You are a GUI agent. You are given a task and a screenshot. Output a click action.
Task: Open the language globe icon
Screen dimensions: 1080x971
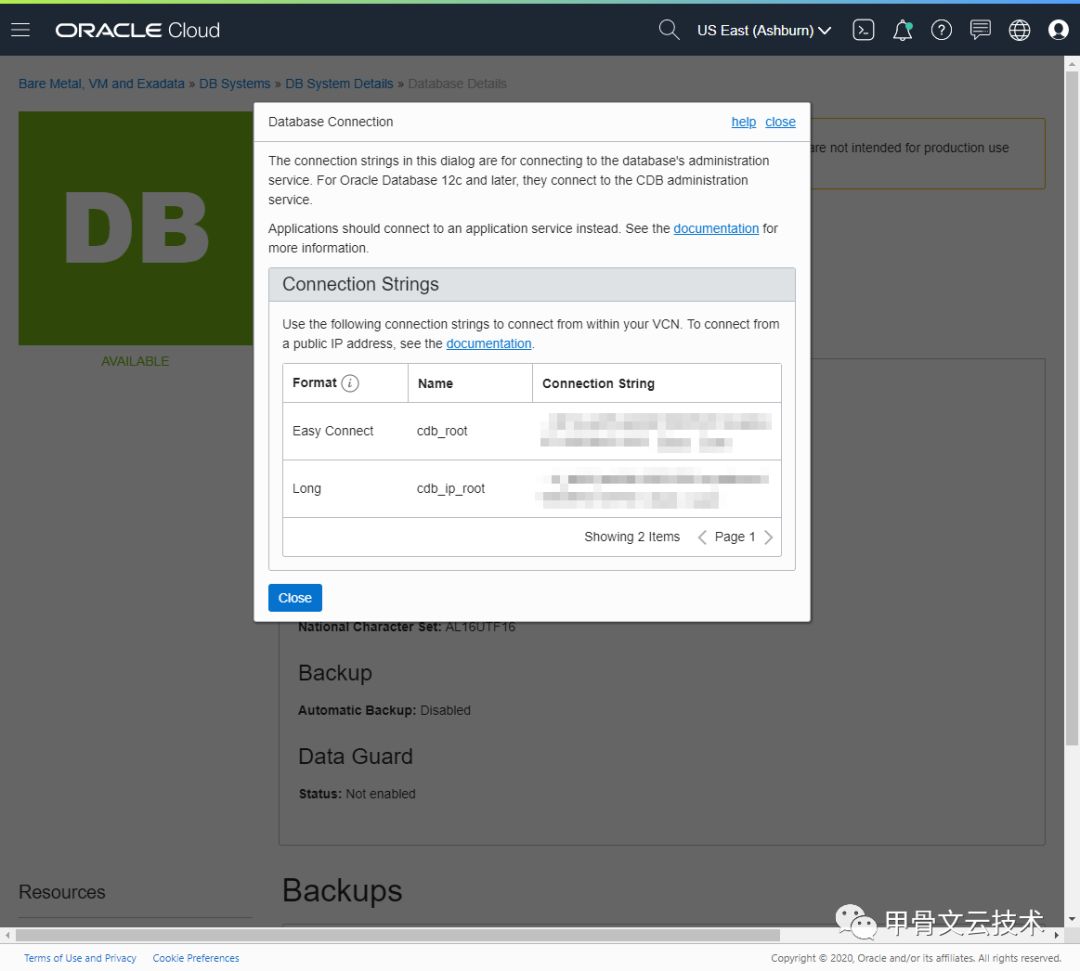[1019, 30]
